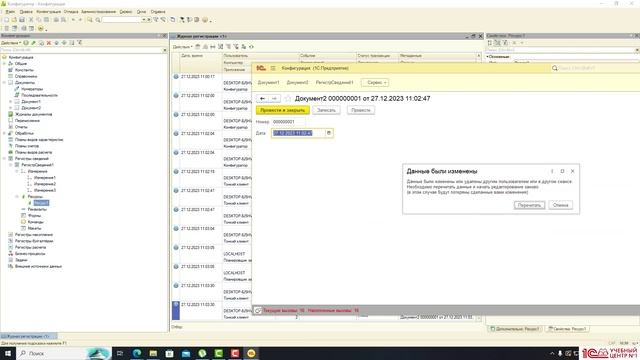Click the magnifier search icon in the Enterprise header

coord(555,68)
